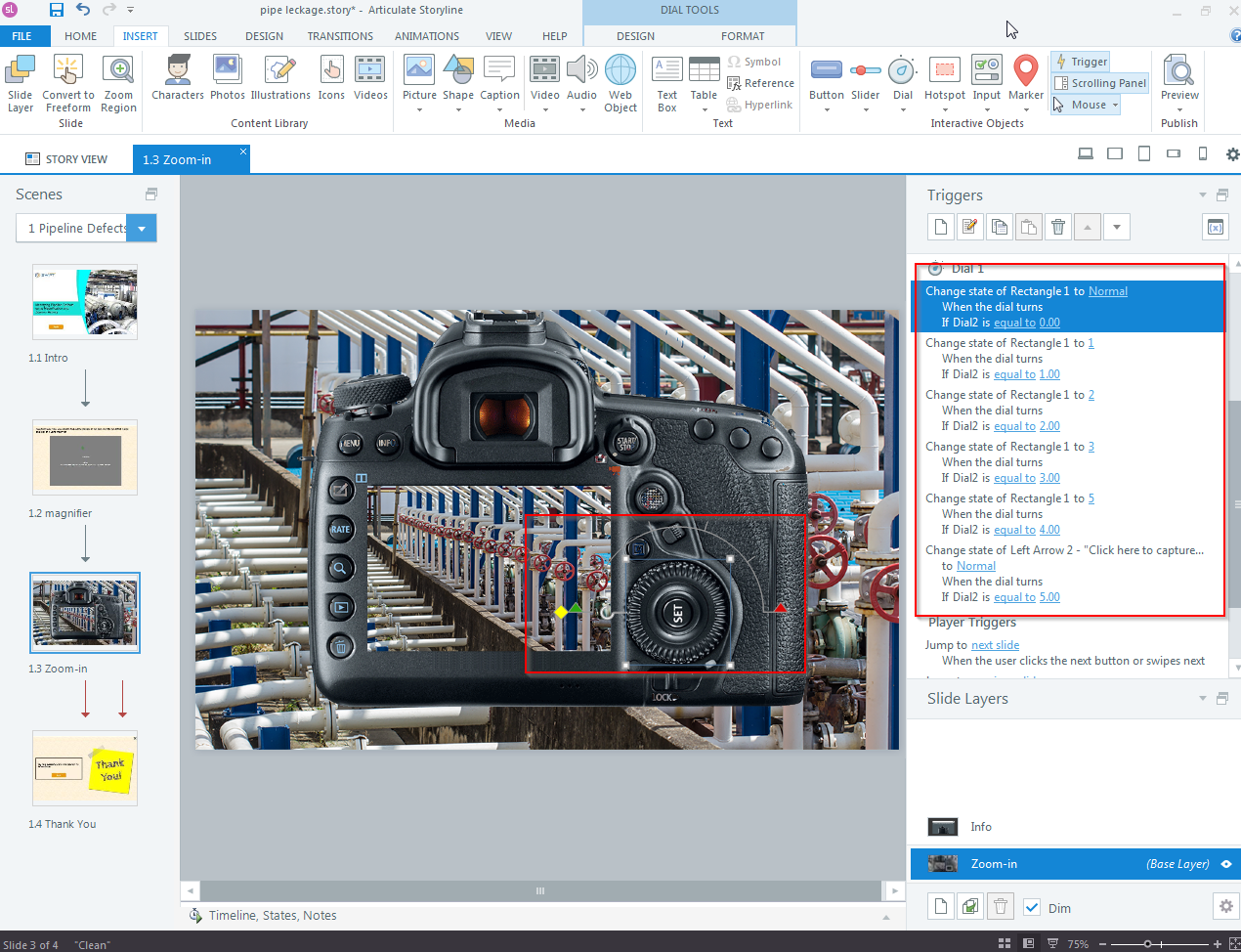Open the FILE menu
Screen dimensions: 1241x952
21,36
